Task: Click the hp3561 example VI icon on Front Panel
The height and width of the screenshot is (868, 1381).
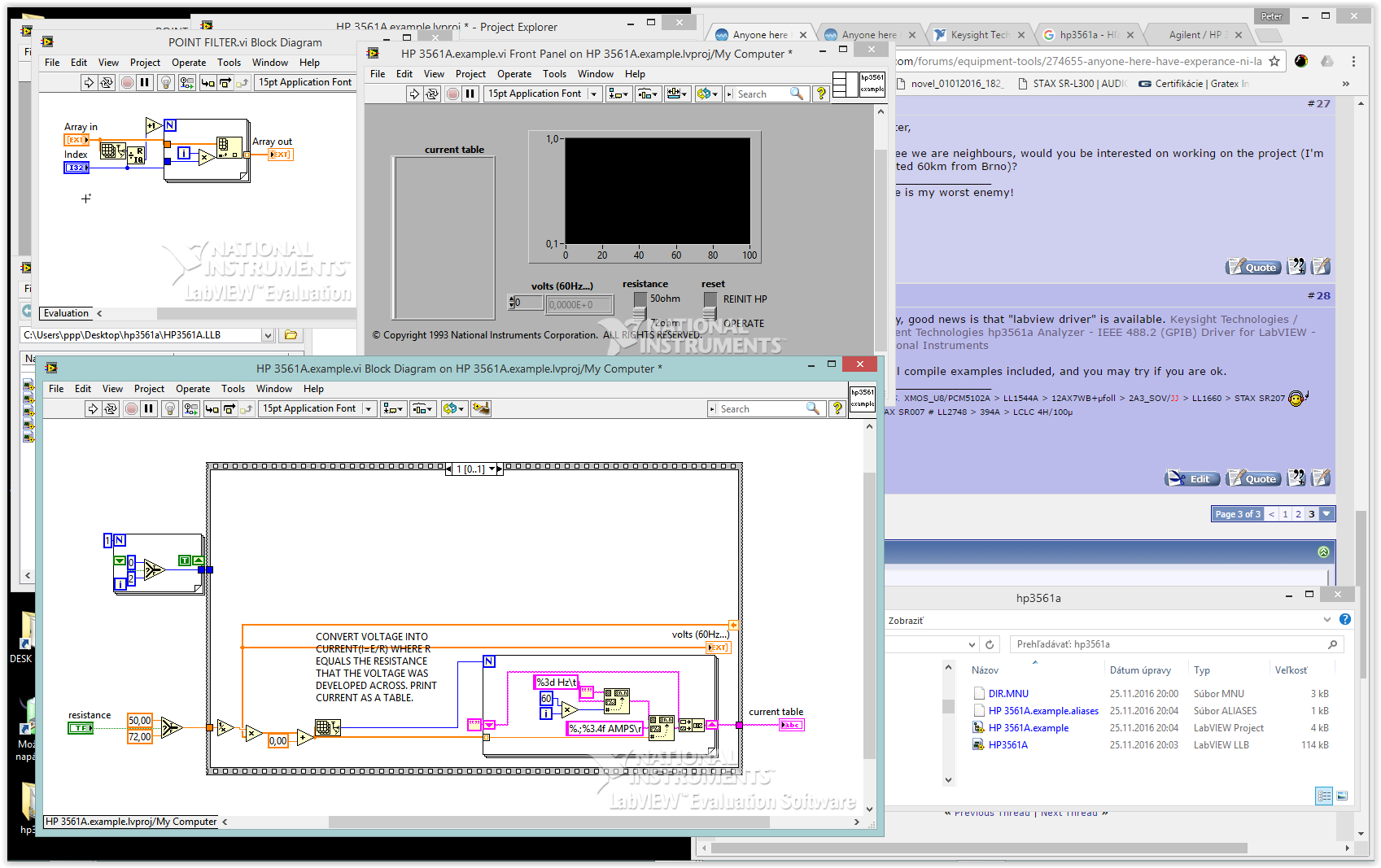Action: click(x=872, y=85)
